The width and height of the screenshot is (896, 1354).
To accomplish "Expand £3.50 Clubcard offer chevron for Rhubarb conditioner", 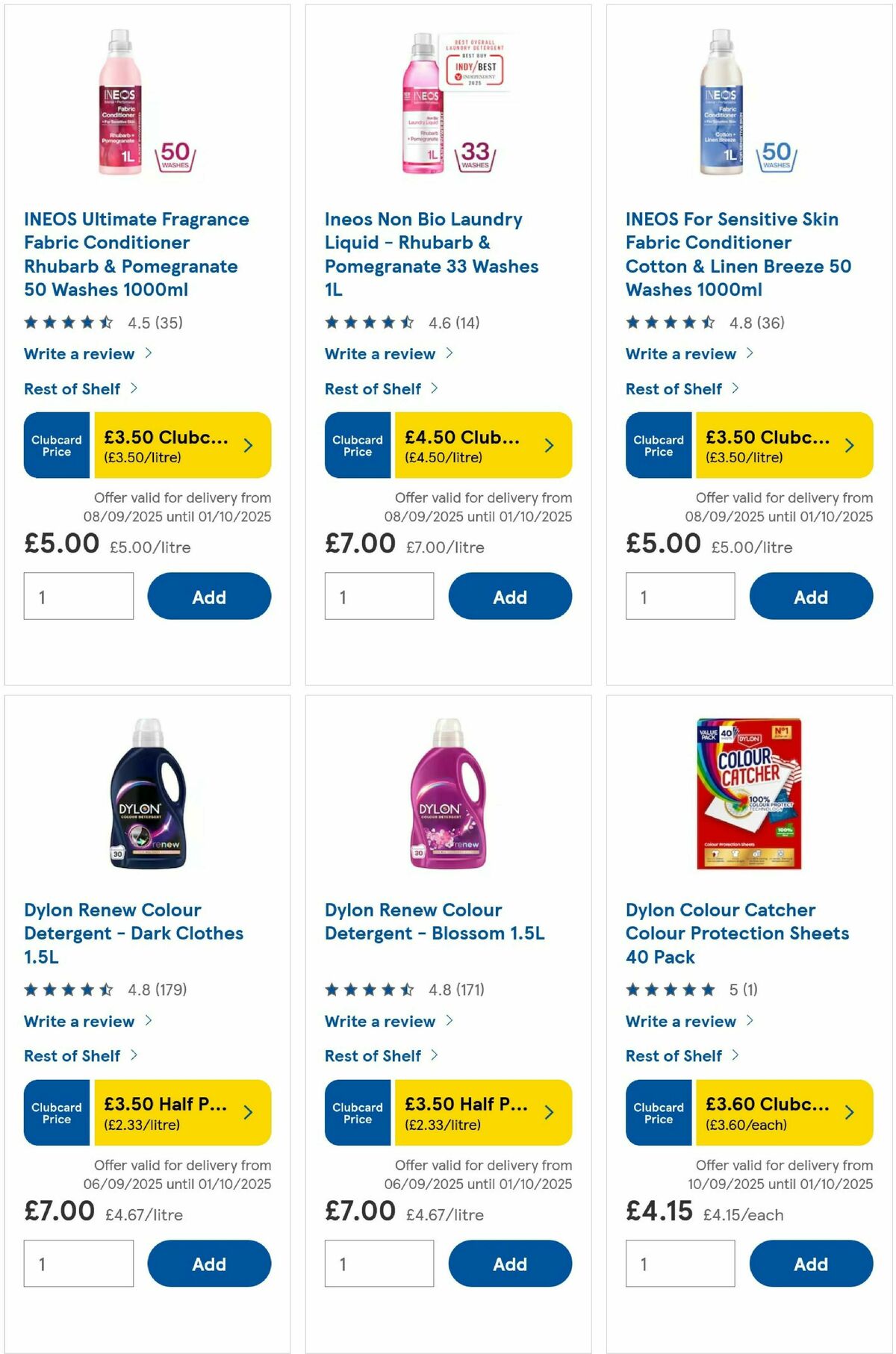I will [x=249, y=444].
